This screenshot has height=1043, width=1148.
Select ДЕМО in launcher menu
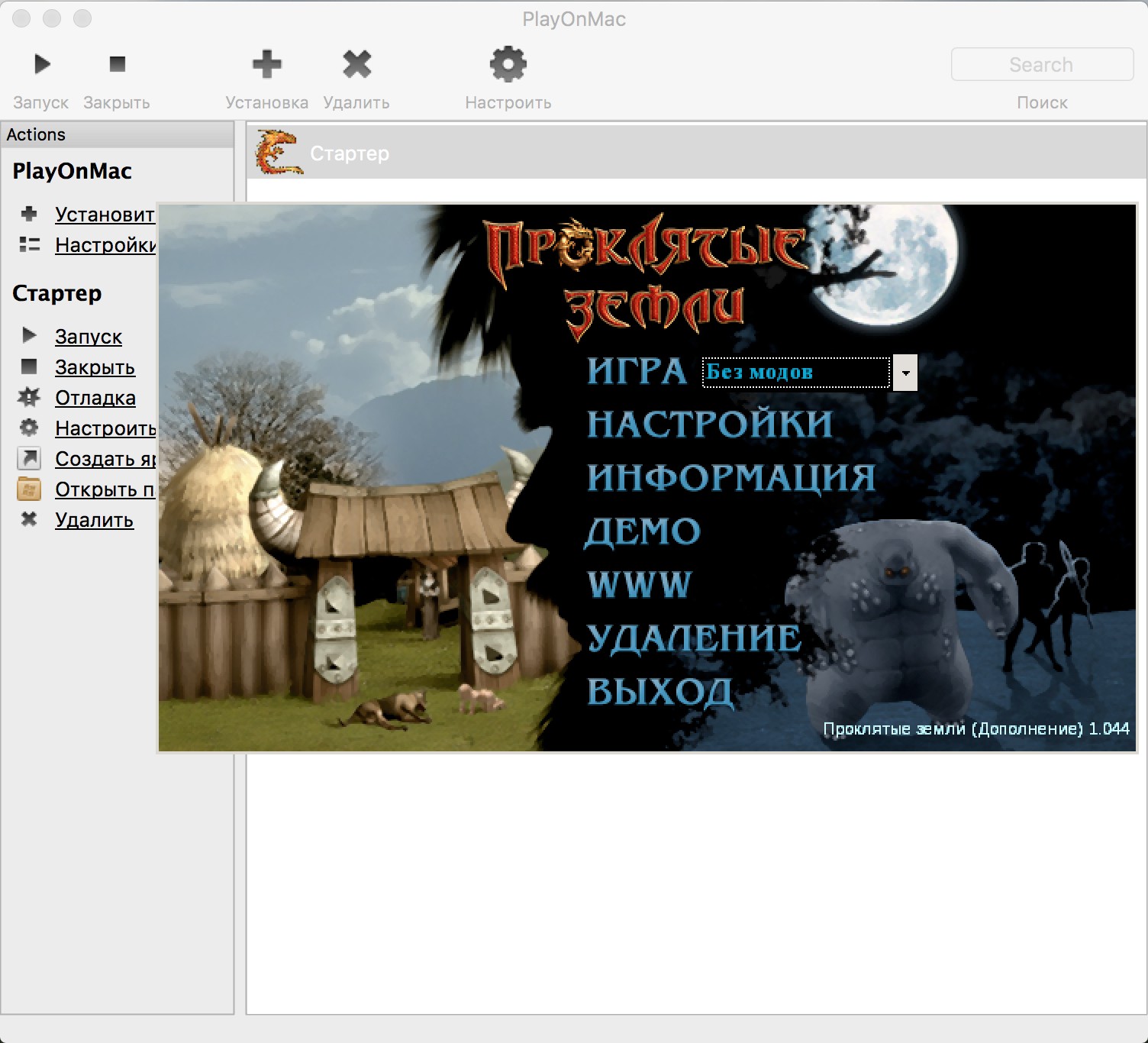[643, 531]
